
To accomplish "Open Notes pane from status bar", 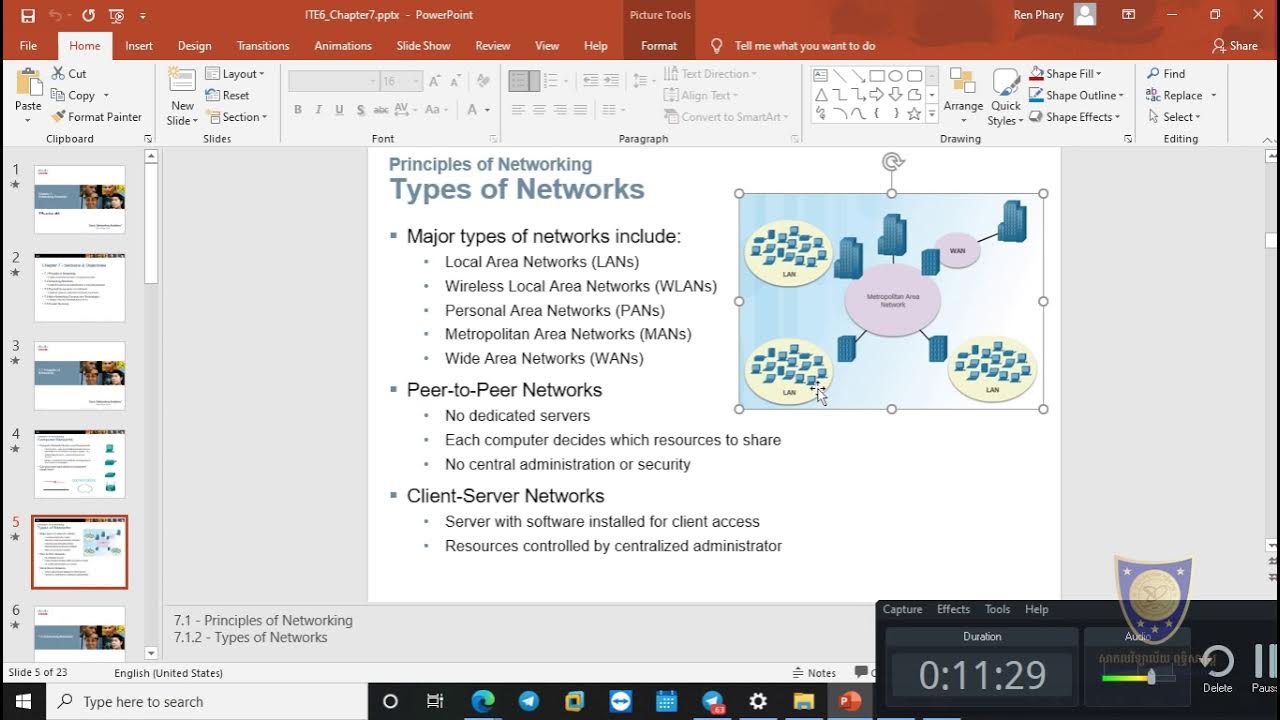I will coord(814,673).
